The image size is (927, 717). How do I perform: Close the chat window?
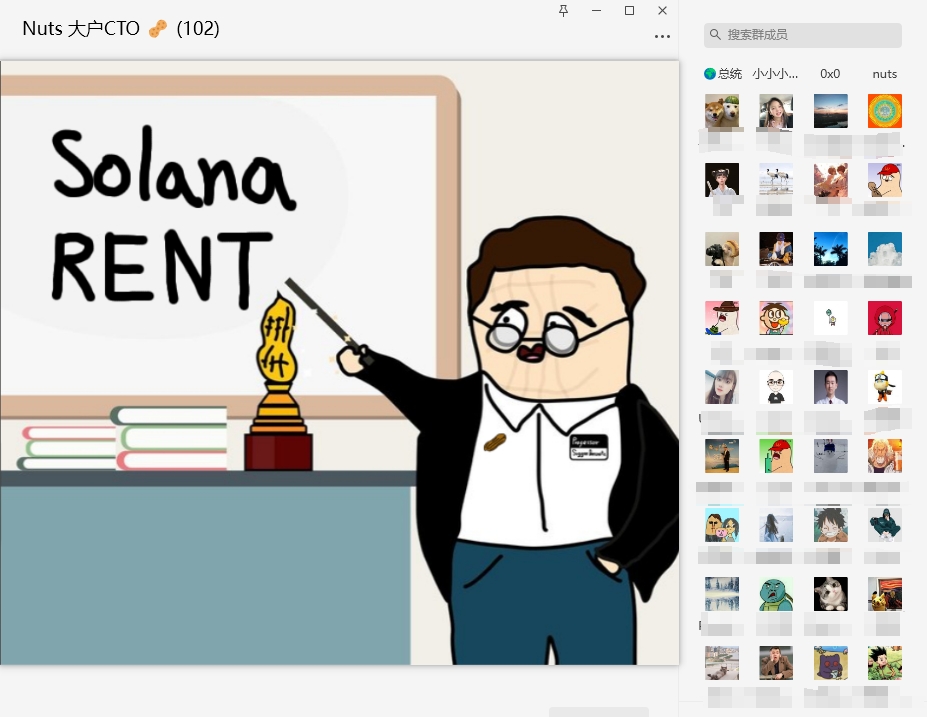pos(663,11)
